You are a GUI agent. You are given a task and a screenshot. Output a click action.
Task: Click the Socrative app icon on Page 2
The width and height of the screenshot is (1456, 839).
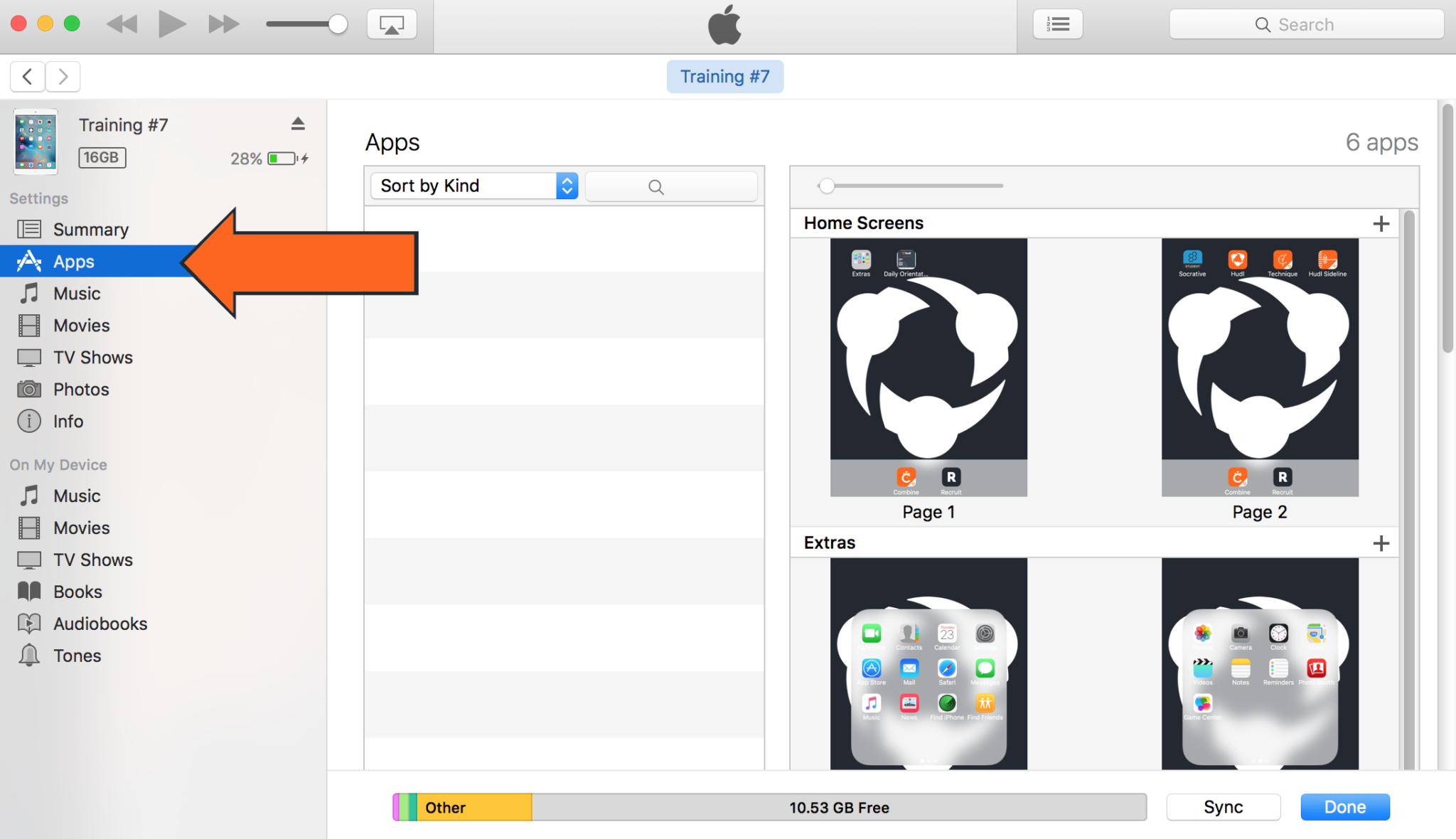point(1192,260)
